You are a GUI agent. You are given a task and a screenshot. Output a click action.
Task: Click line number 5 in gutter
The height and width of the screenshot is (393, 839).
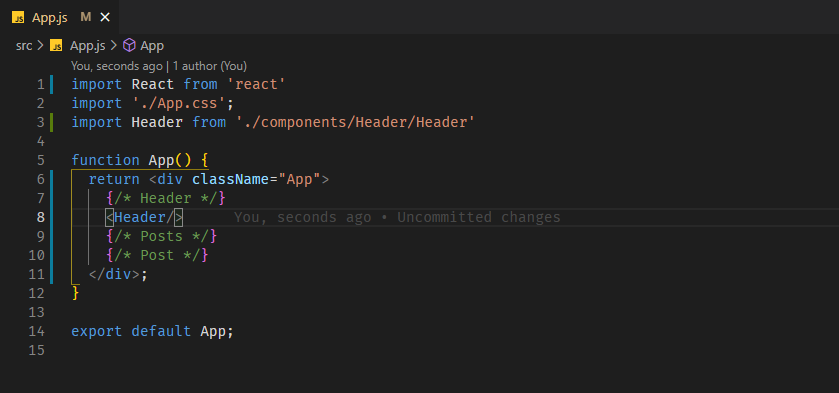40,160
